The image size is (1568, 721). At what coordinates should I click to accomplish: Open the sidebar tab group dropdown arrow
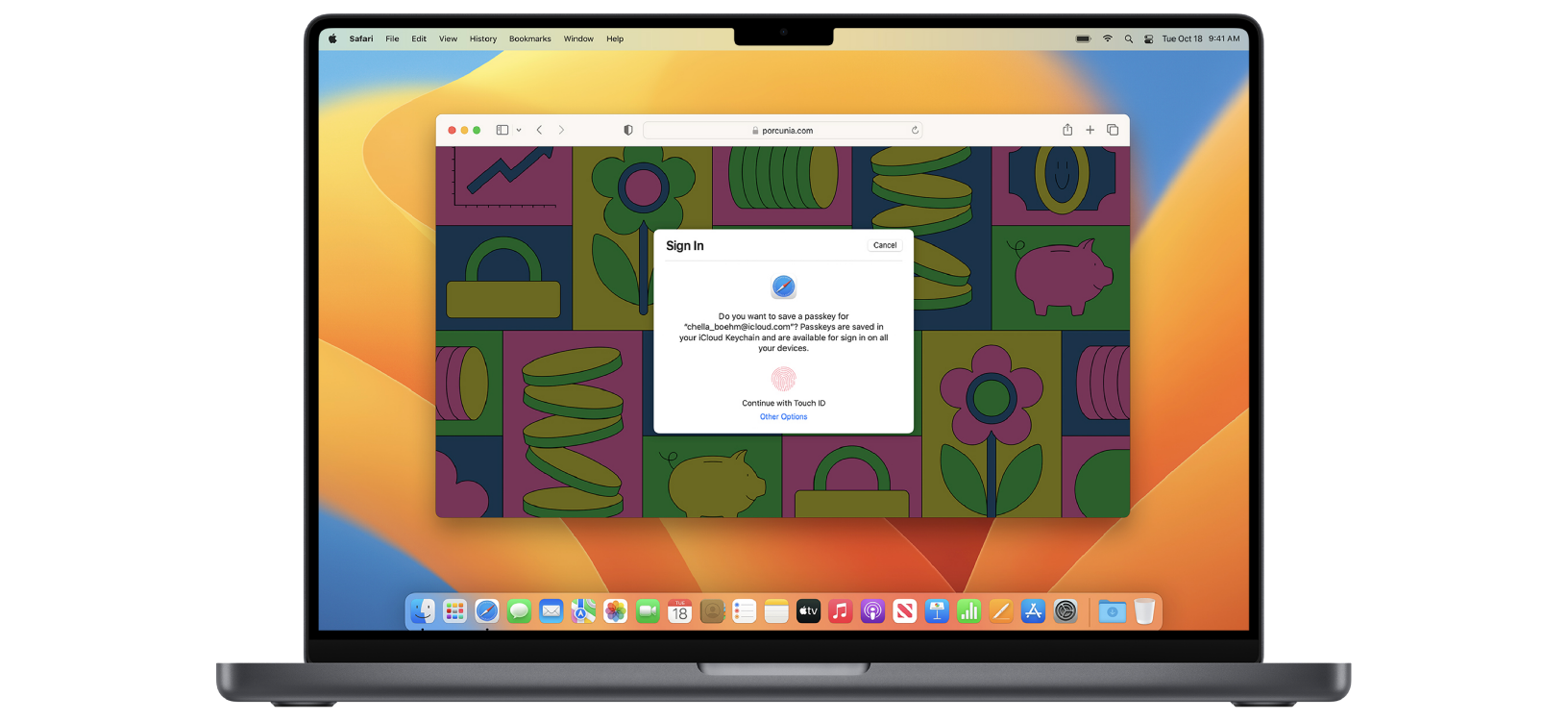point(519,130)
